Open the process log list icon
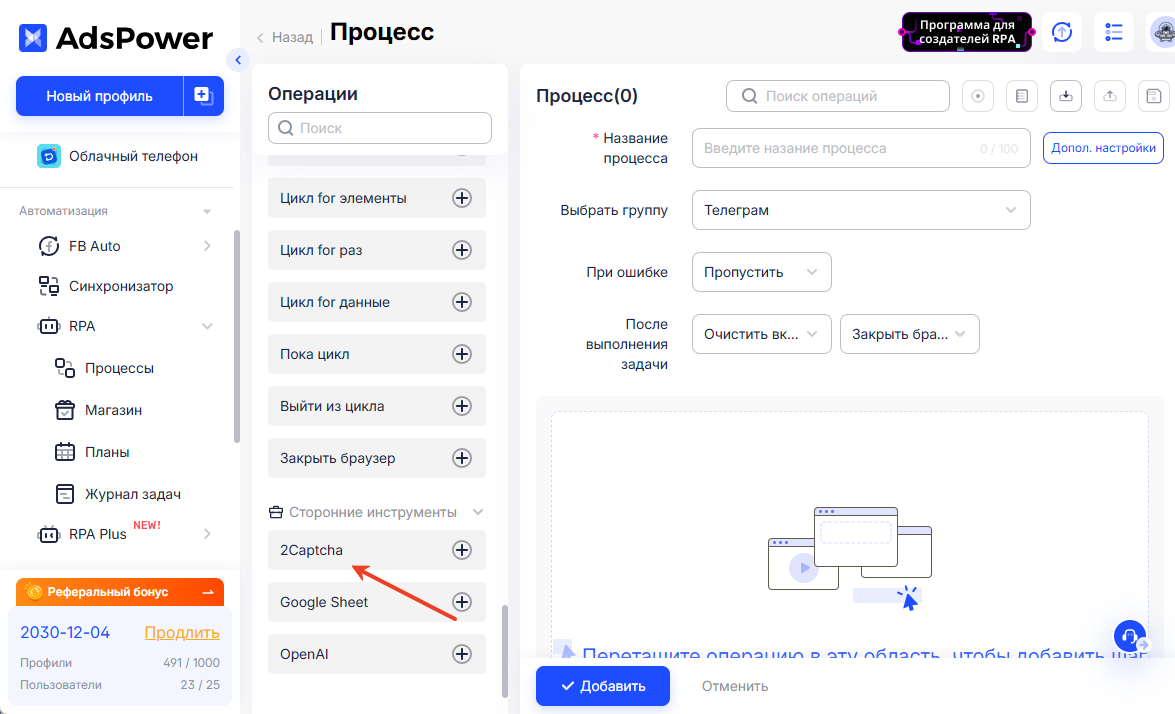 pos(1021,96)
